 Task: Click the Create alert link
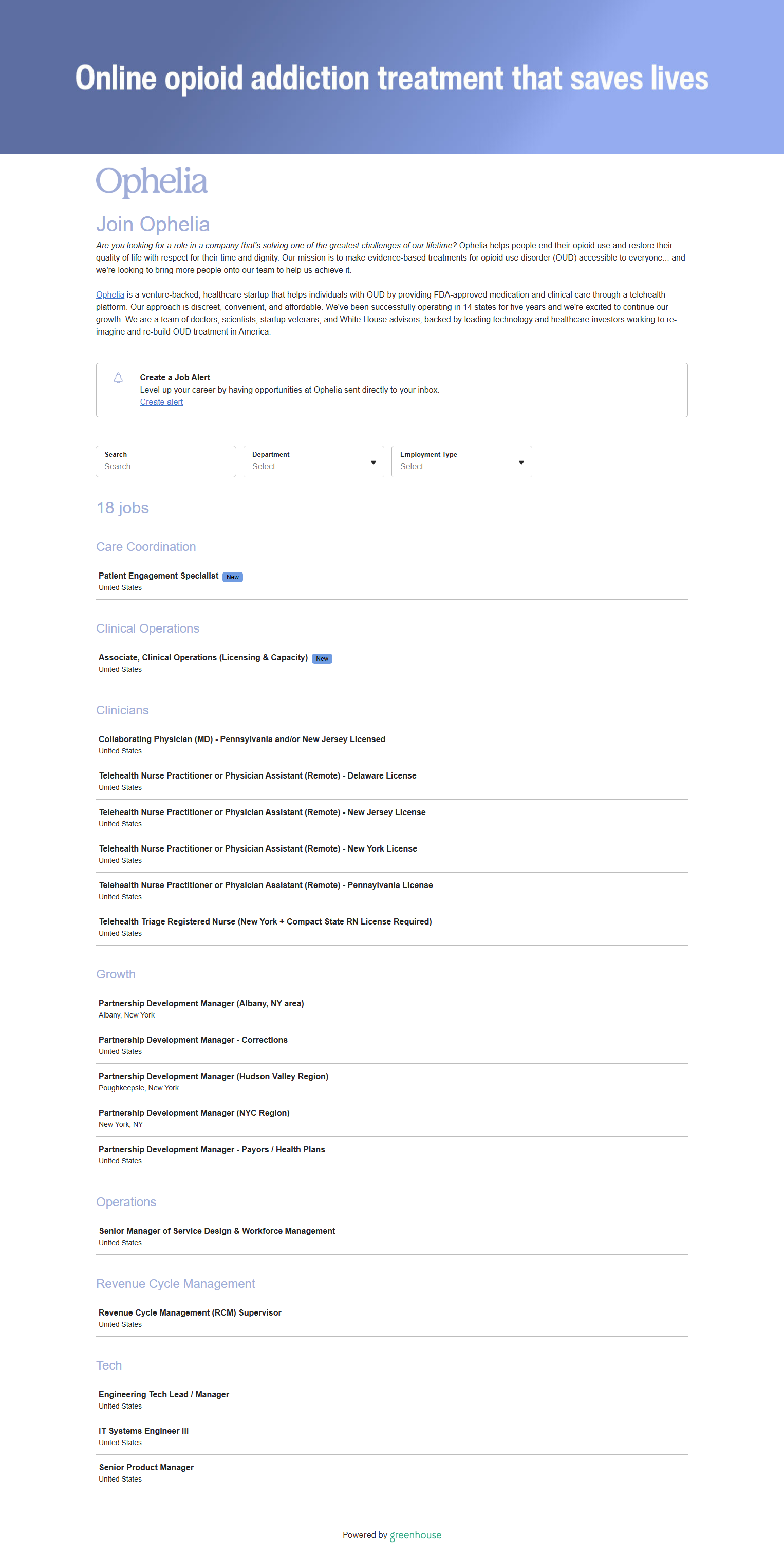[x=161, y=402]
